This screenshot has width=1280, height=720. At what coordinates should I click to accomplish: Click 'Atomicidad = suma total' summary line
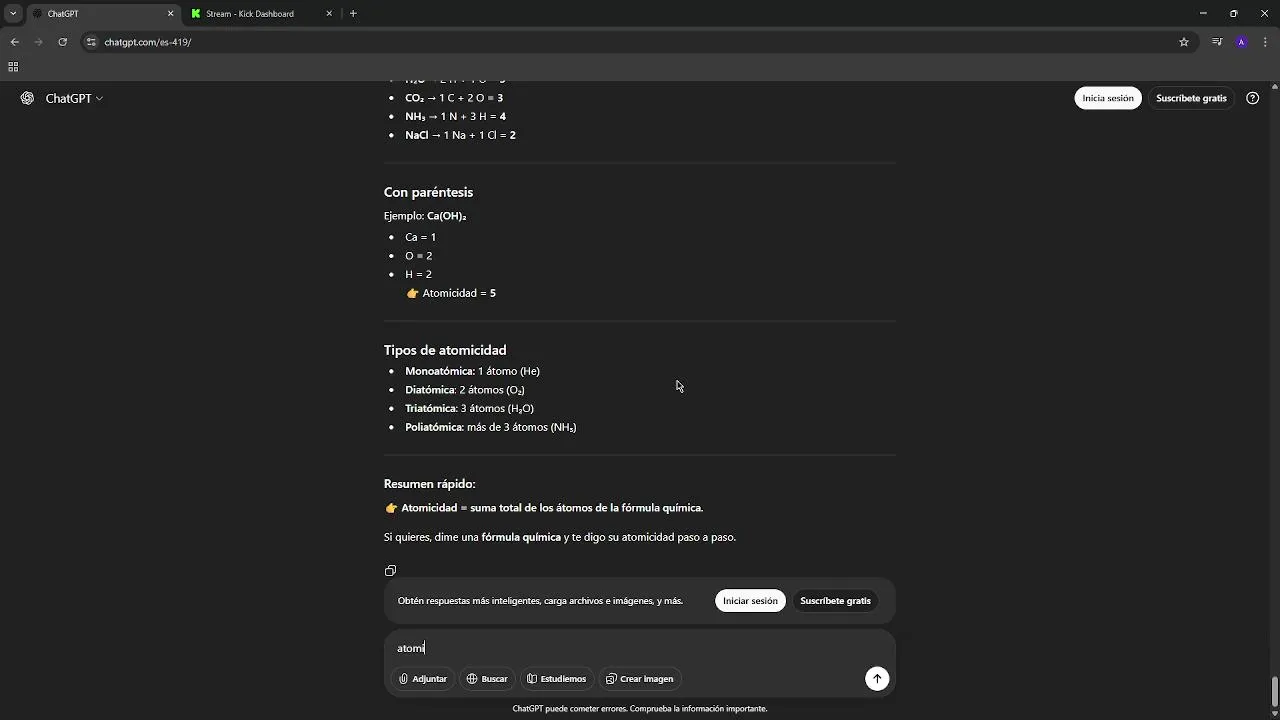click(x=544, y=508)
